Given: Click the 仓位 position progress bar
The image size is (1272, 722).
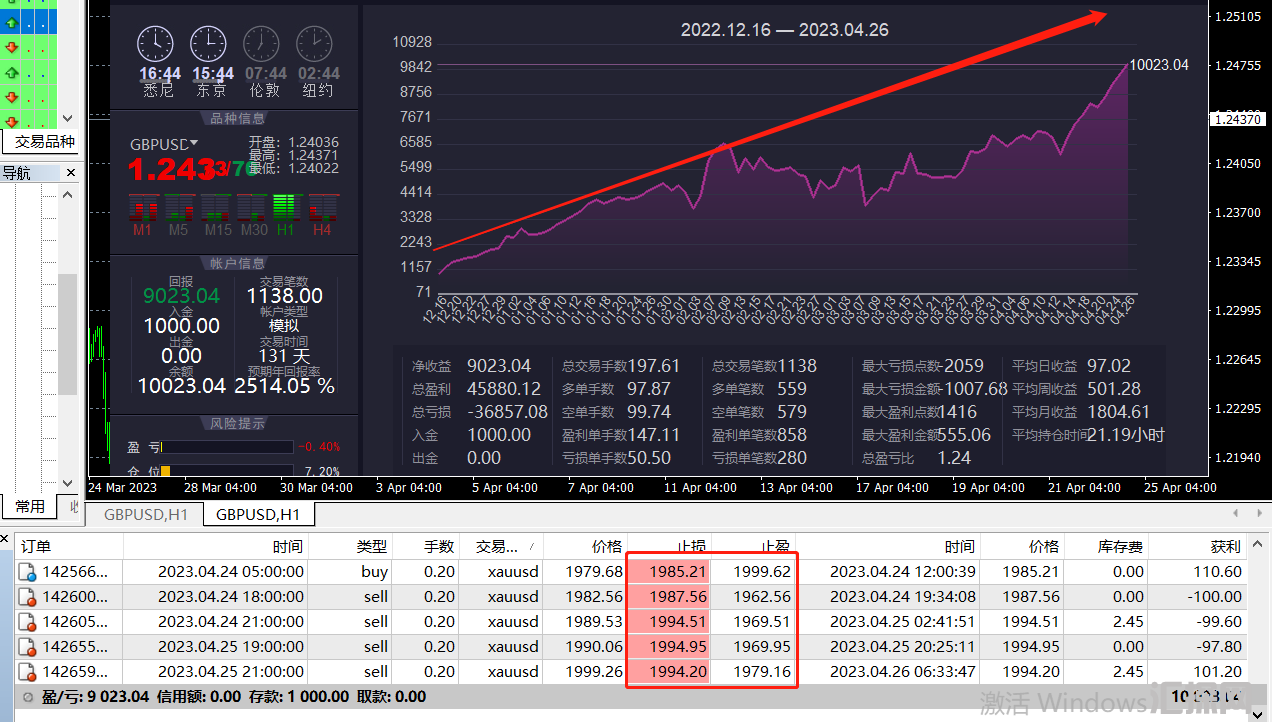Looking at the screenshot, I should [227, 471].
